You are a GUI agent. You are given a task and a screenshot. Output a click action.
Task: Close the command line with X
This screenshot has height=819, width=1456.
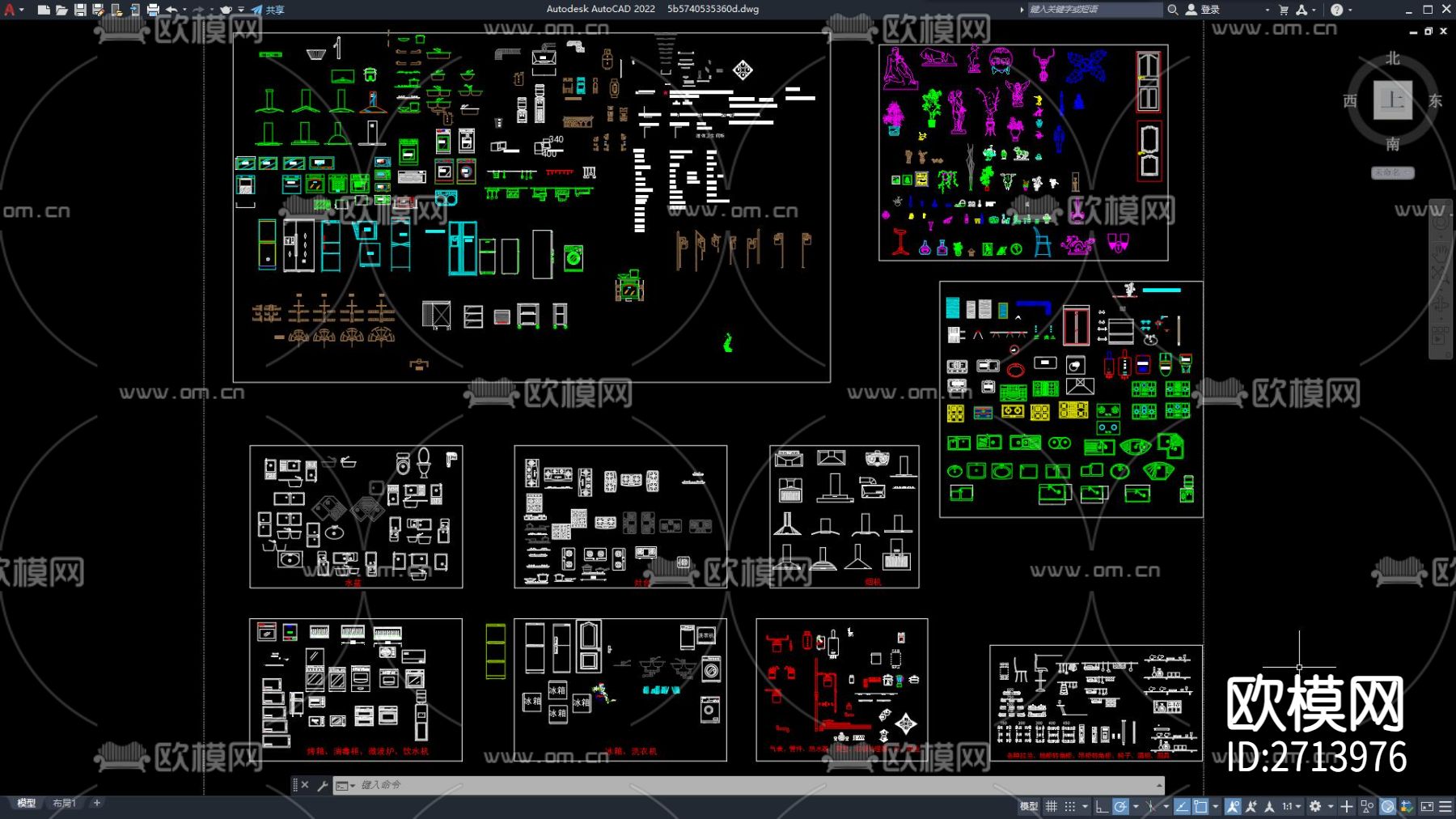click(x=305, y=785)
